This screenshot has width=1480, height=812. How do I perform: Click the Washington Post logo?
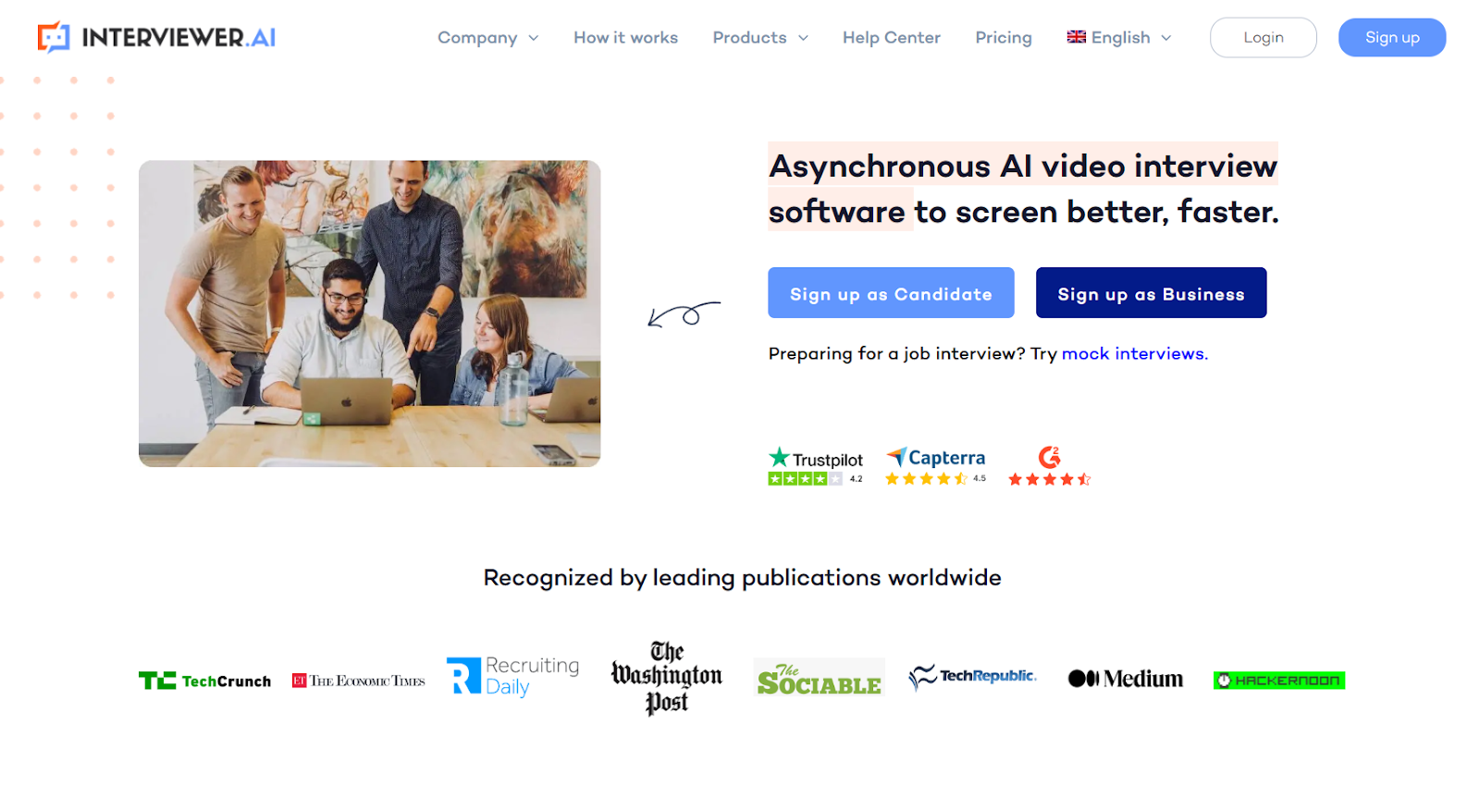tap(666, 678)
